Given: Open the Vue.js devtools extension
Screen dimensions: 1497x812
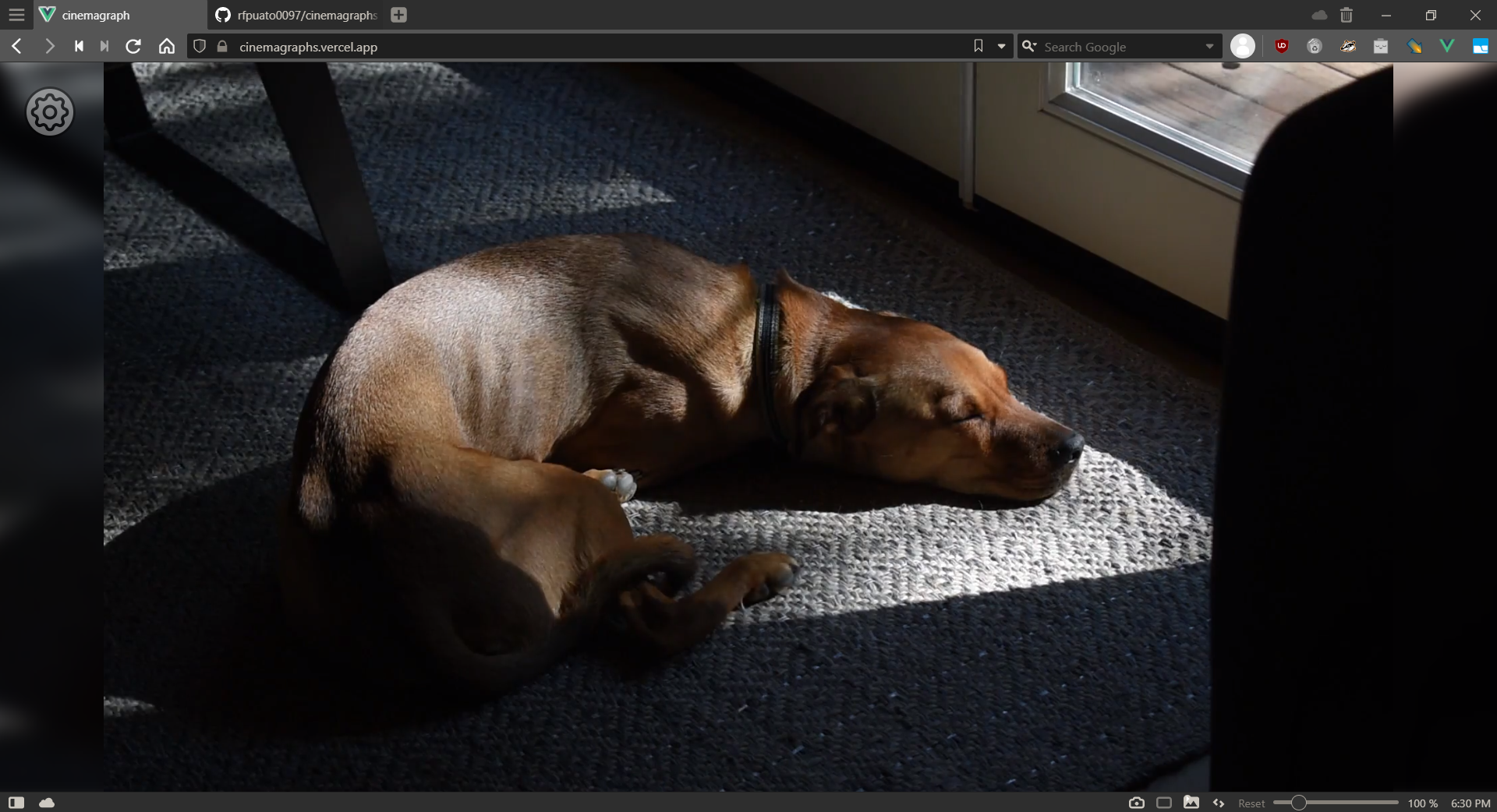Looking at the screenshot, I should (x=1448, y=46).
